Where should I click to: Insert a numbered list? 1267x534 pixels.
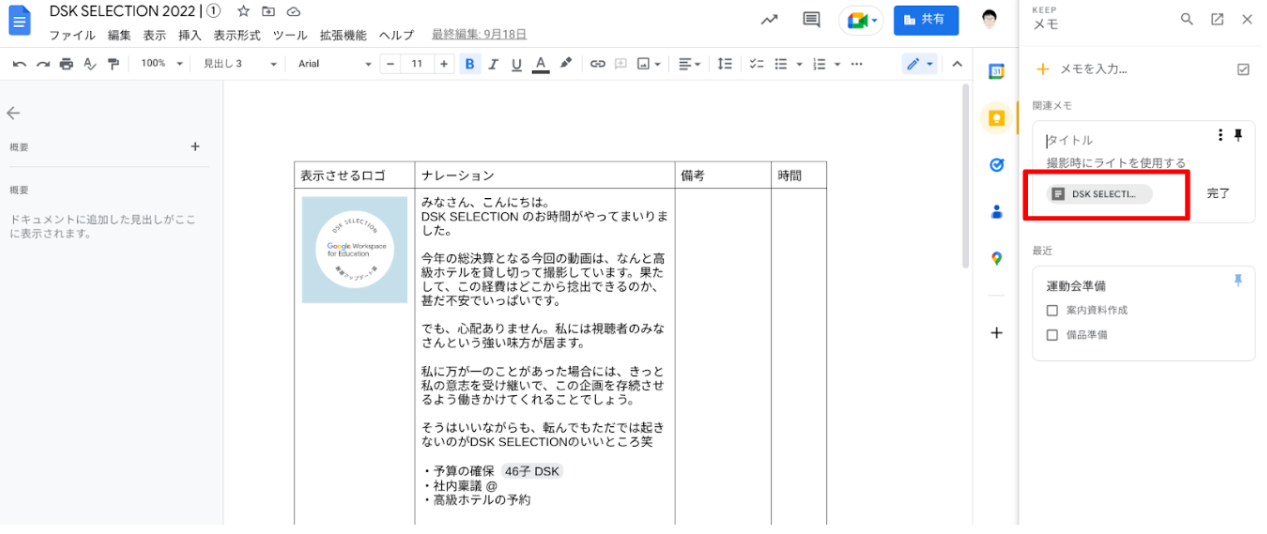(x=819, y=64)
